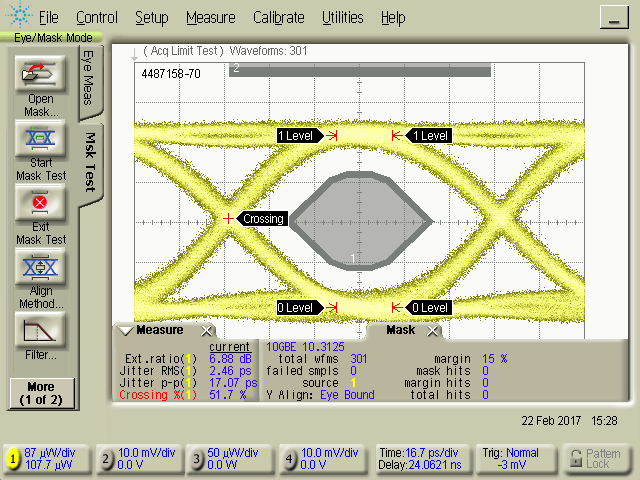The height and width of the screenshot is (480, 640).
Task: Click the Crossing marker label
Action: pos(263,219)
